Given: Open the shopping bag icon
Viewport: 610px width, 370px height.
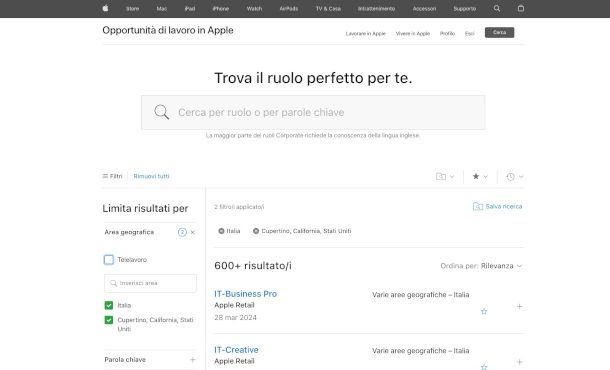Looking at the screenshot, I should tap(521, 8).
